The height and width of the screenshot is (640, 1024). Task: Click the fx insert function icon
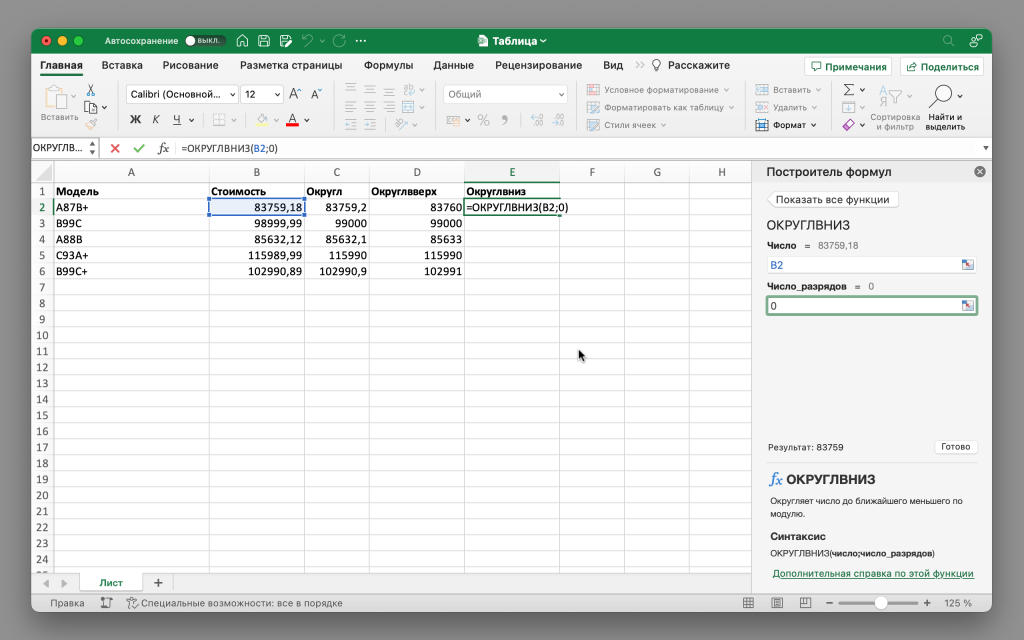pos(163,148)
